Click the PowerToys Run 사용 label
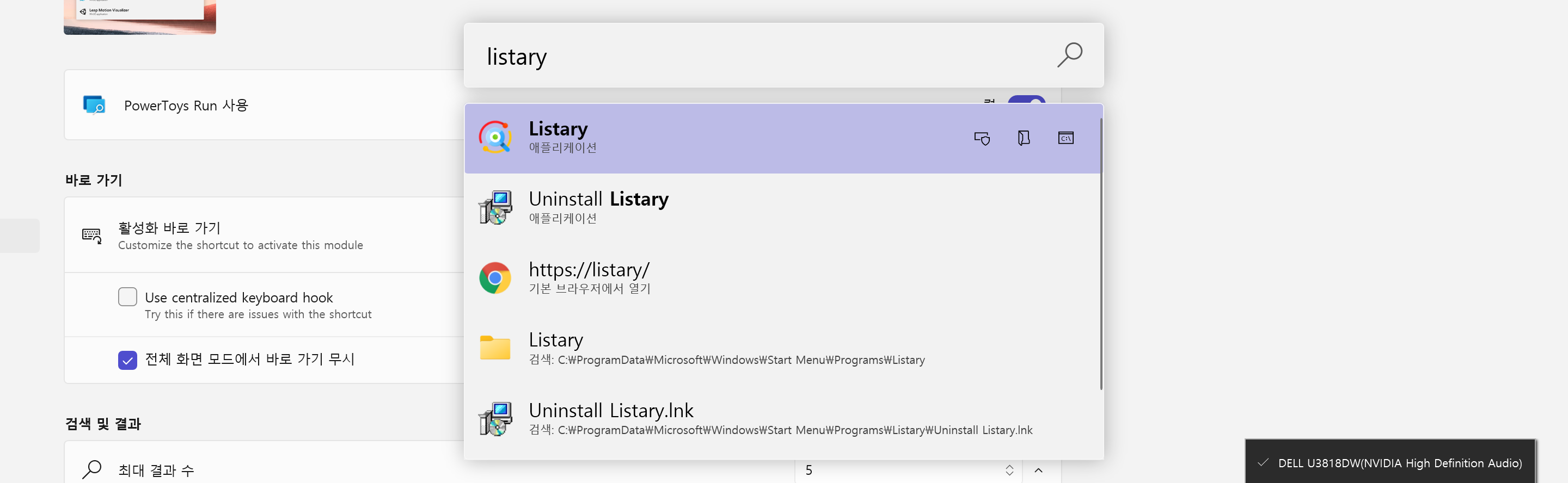This screenshot has width=1568, height=483. [186, 105]
